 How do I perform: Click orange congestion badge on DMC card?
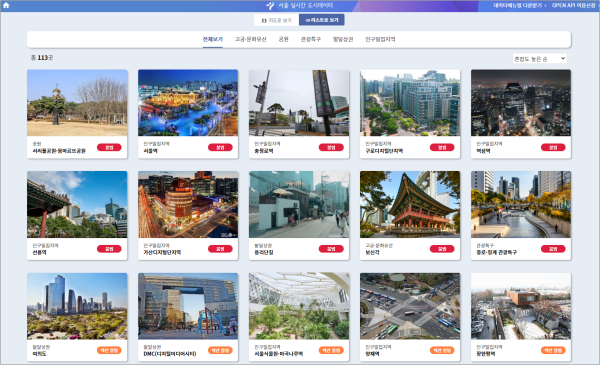pyautogui.click(x=220, y=350)
